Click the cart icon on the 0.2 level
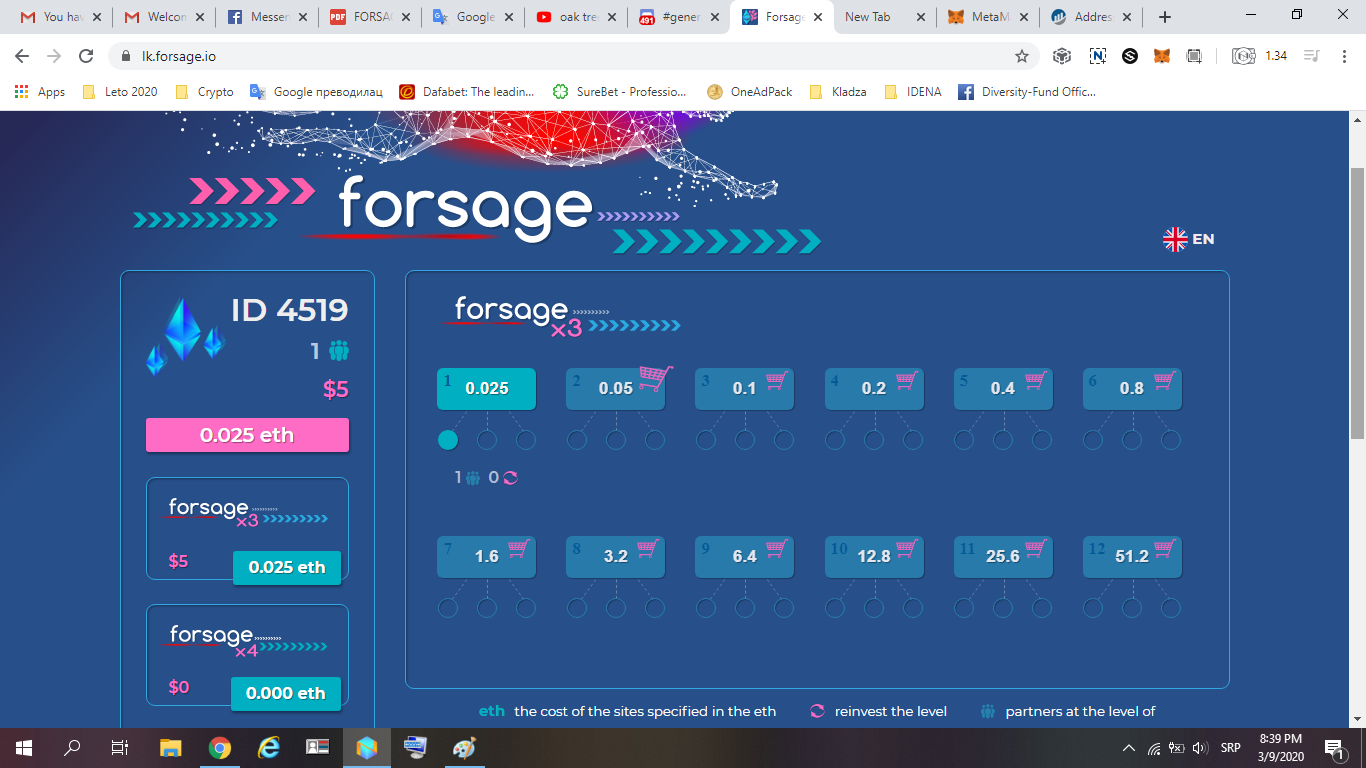The width and height of the screenshot is (1366, 768). [906, 381]
